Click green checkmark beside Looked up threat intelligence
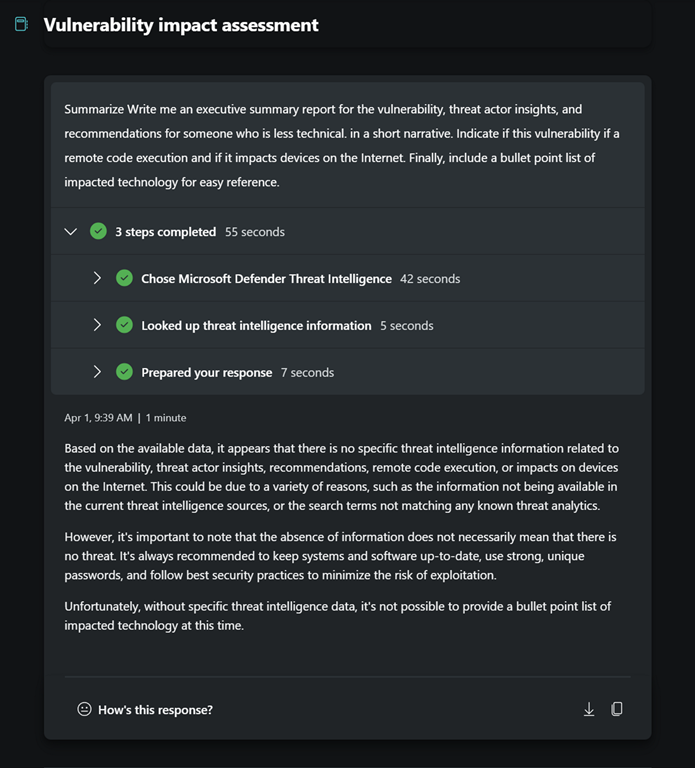The width and height of the screenshot is (695, 768). click(x=124, y=325)
